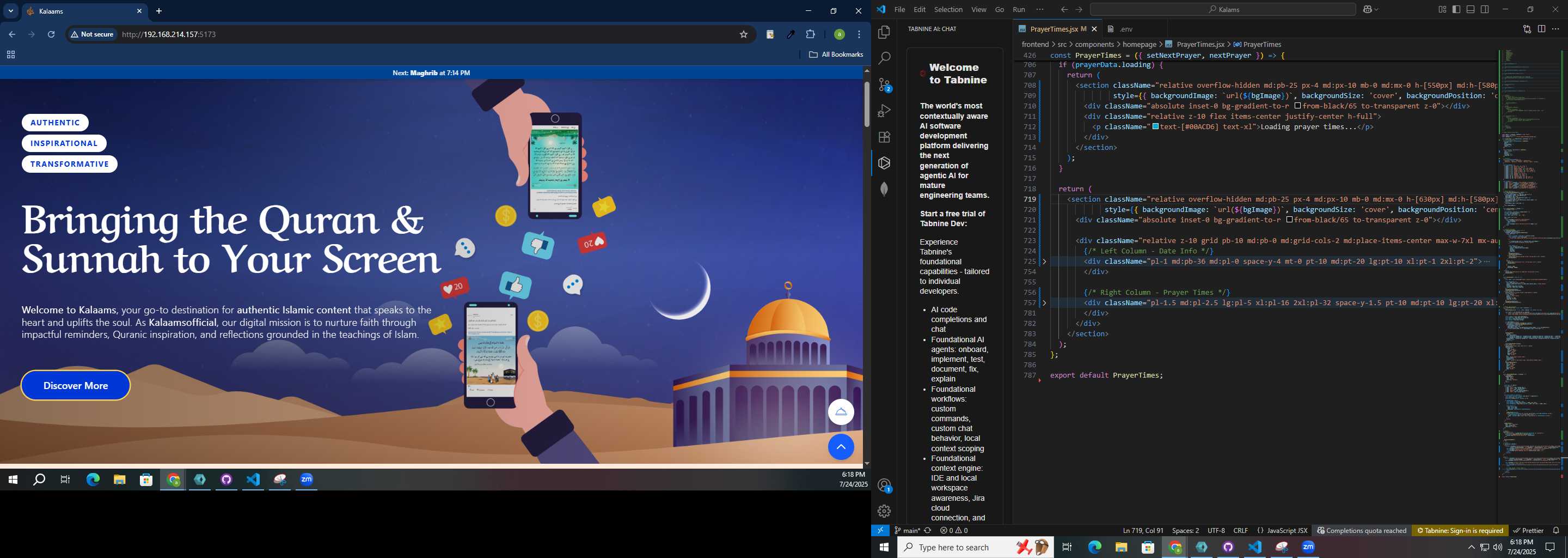Screen dimensions: 1568x558
Task: Open the View menu in VS Code
Action: tap(979, 9)
